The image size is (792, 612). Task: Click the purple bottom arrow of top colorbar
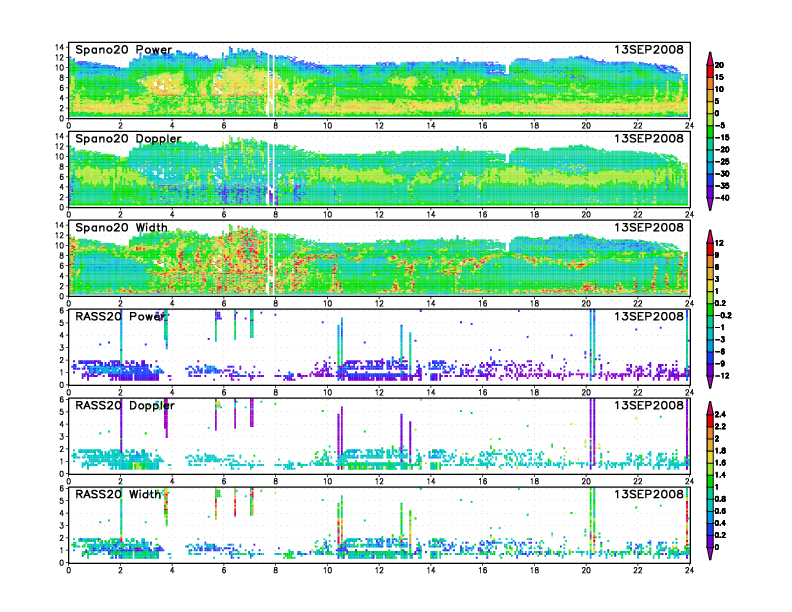(x=710, y=203)
